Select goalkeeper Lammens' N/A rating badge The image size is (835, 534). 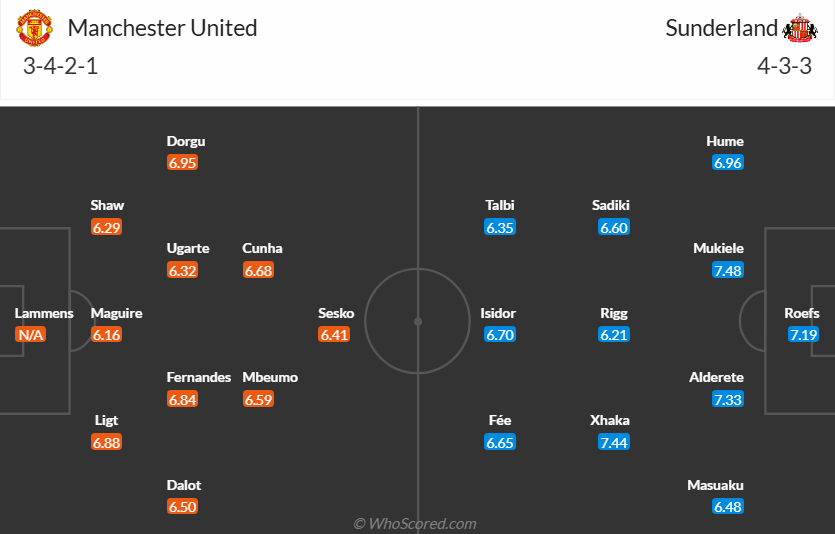pos(30,335)
